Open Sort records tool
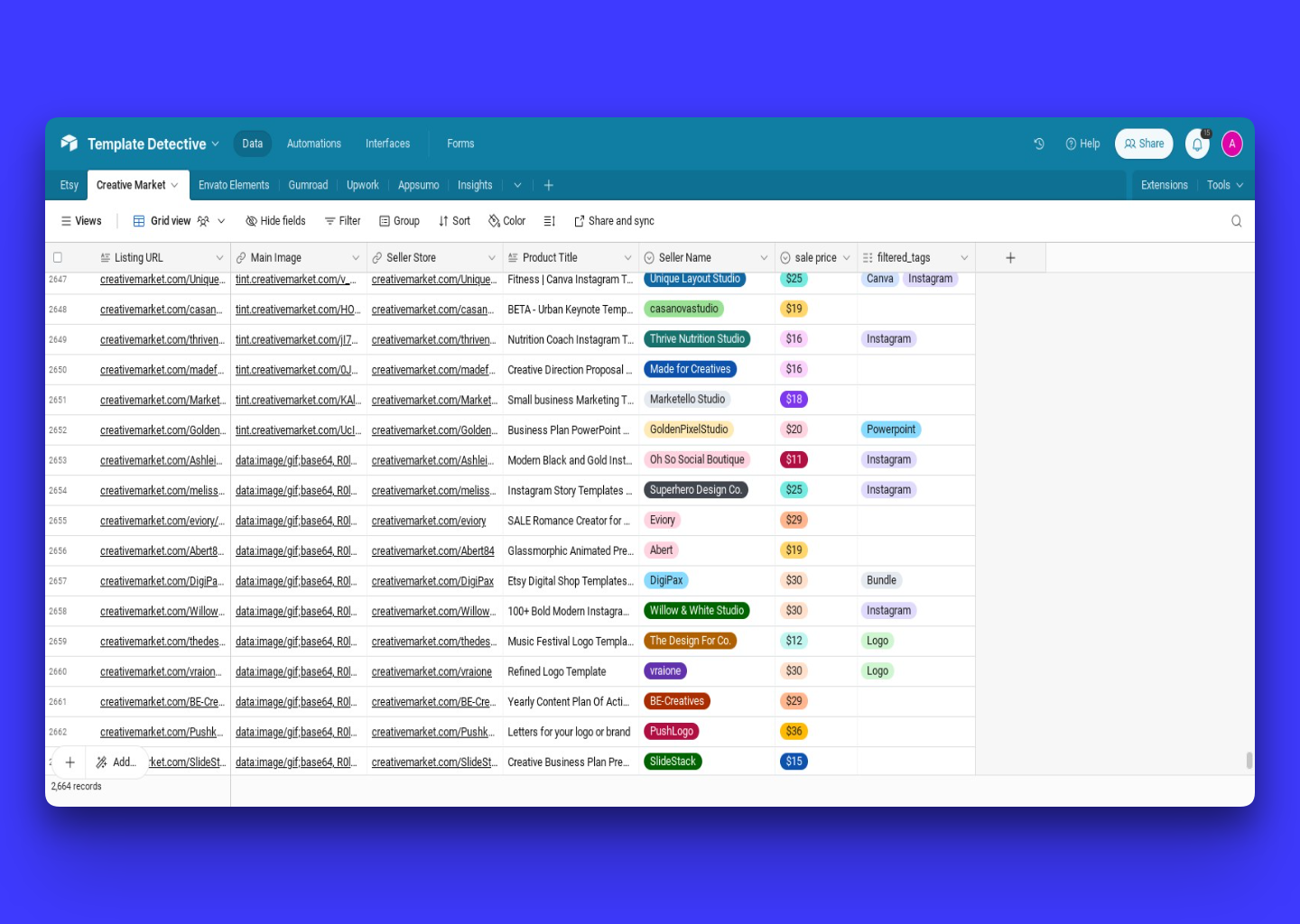 point(454,221)
